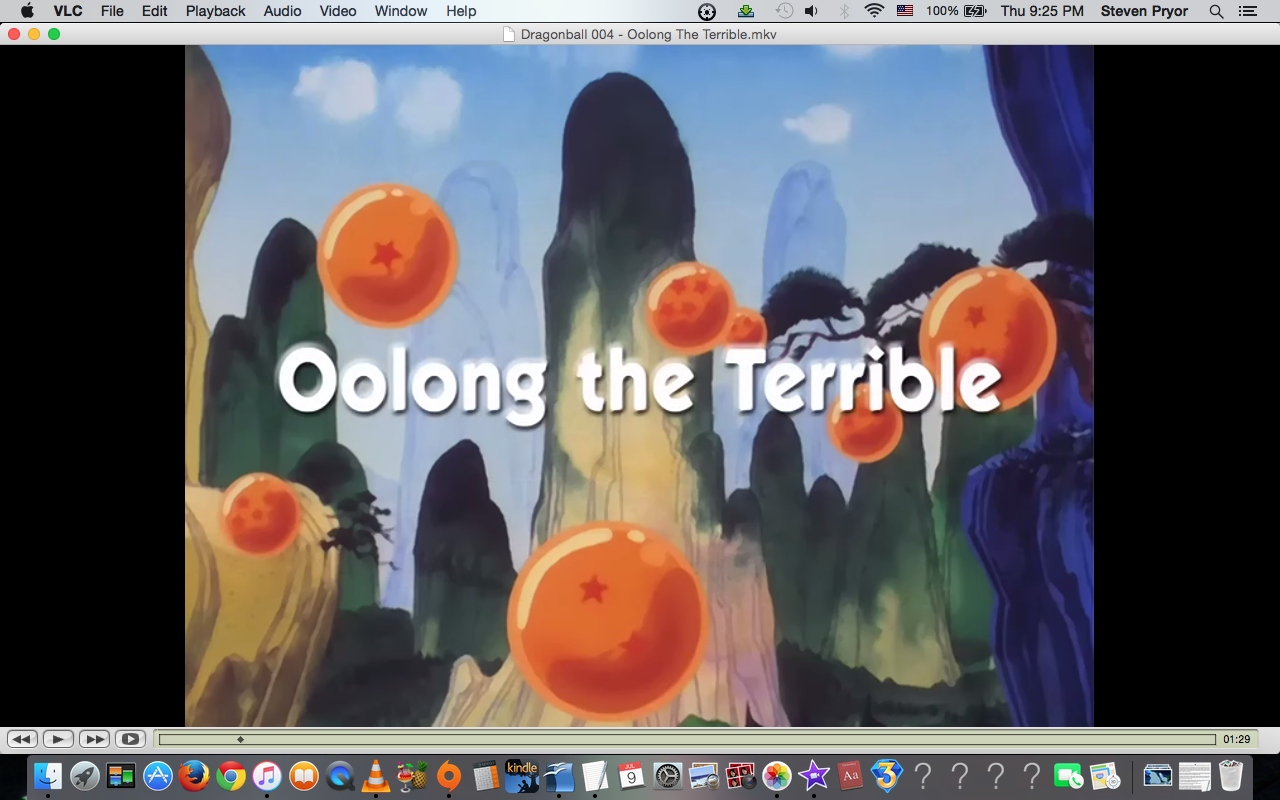1280x800 pixels.
Task: Open the Help menu
Action: [x=461, y=11]
